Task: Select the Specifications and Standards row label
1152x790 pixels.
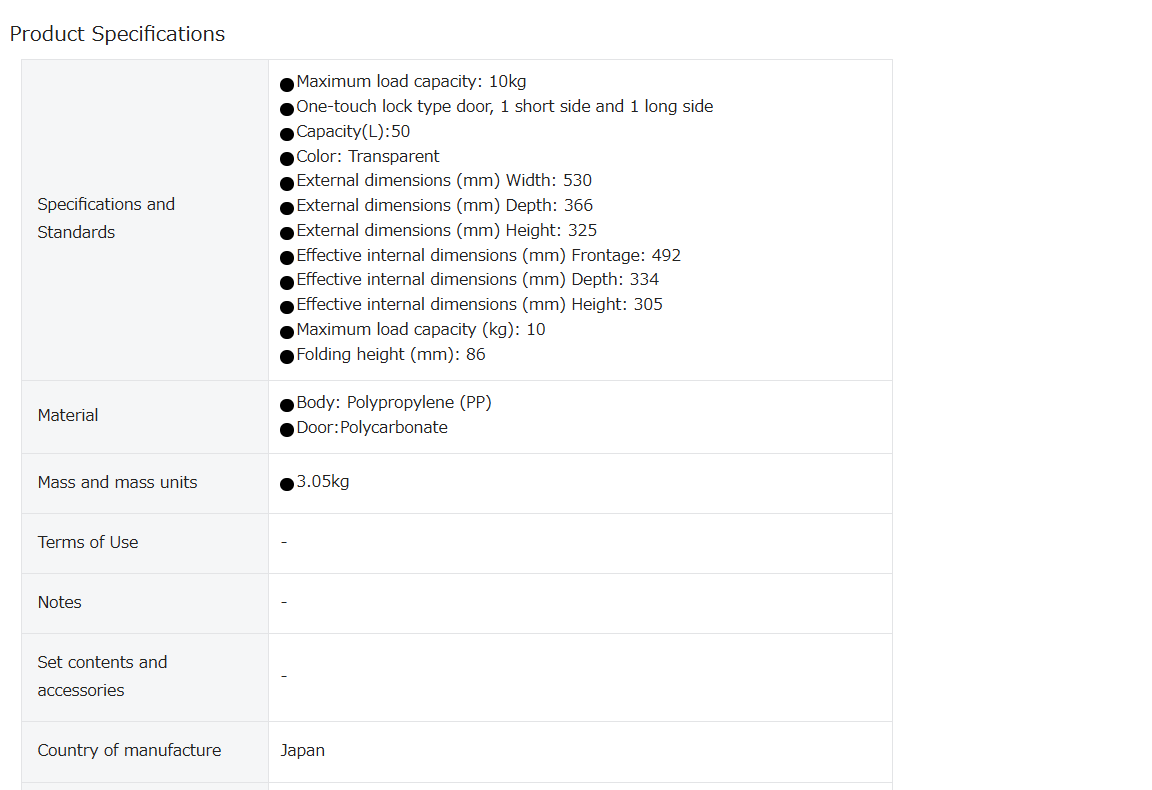Action: 106,218
